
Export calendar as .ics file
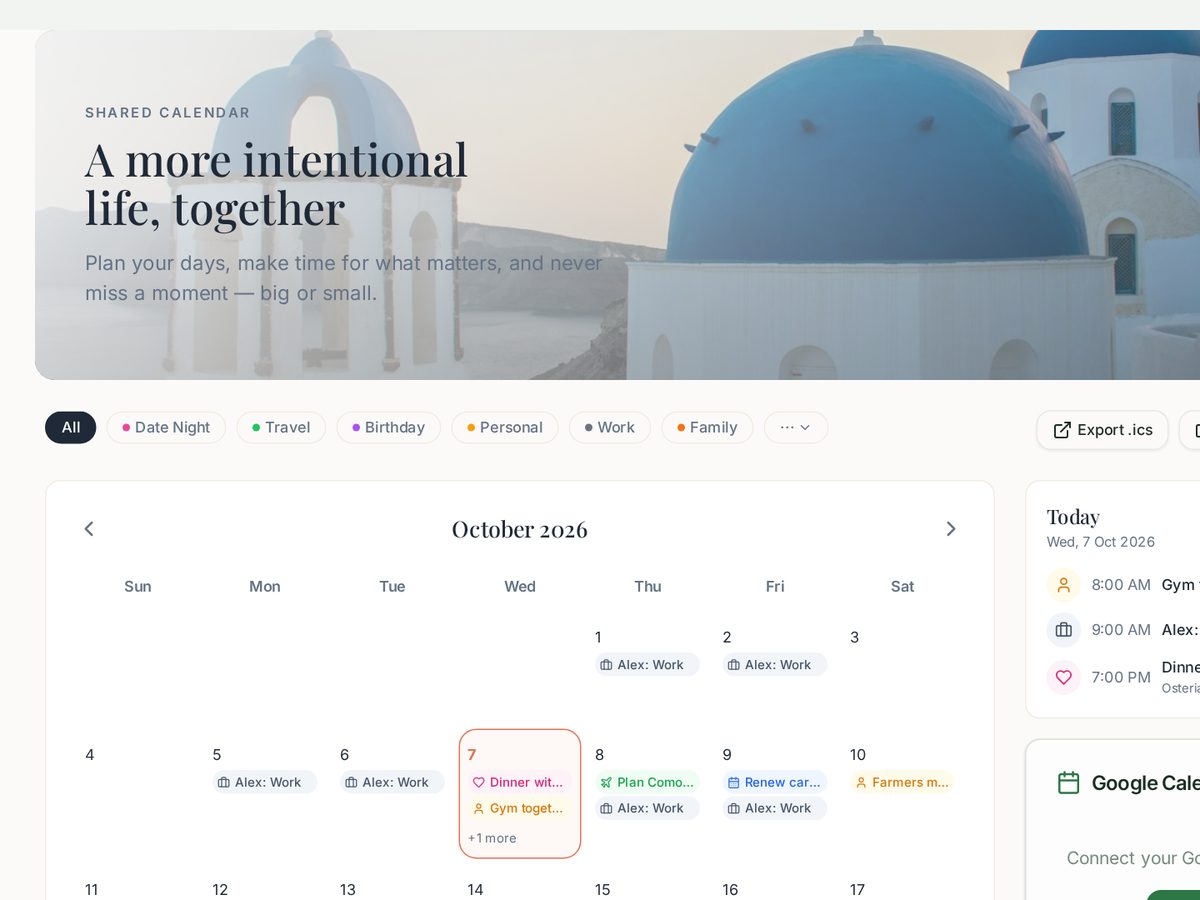[x=1102, y=430]
